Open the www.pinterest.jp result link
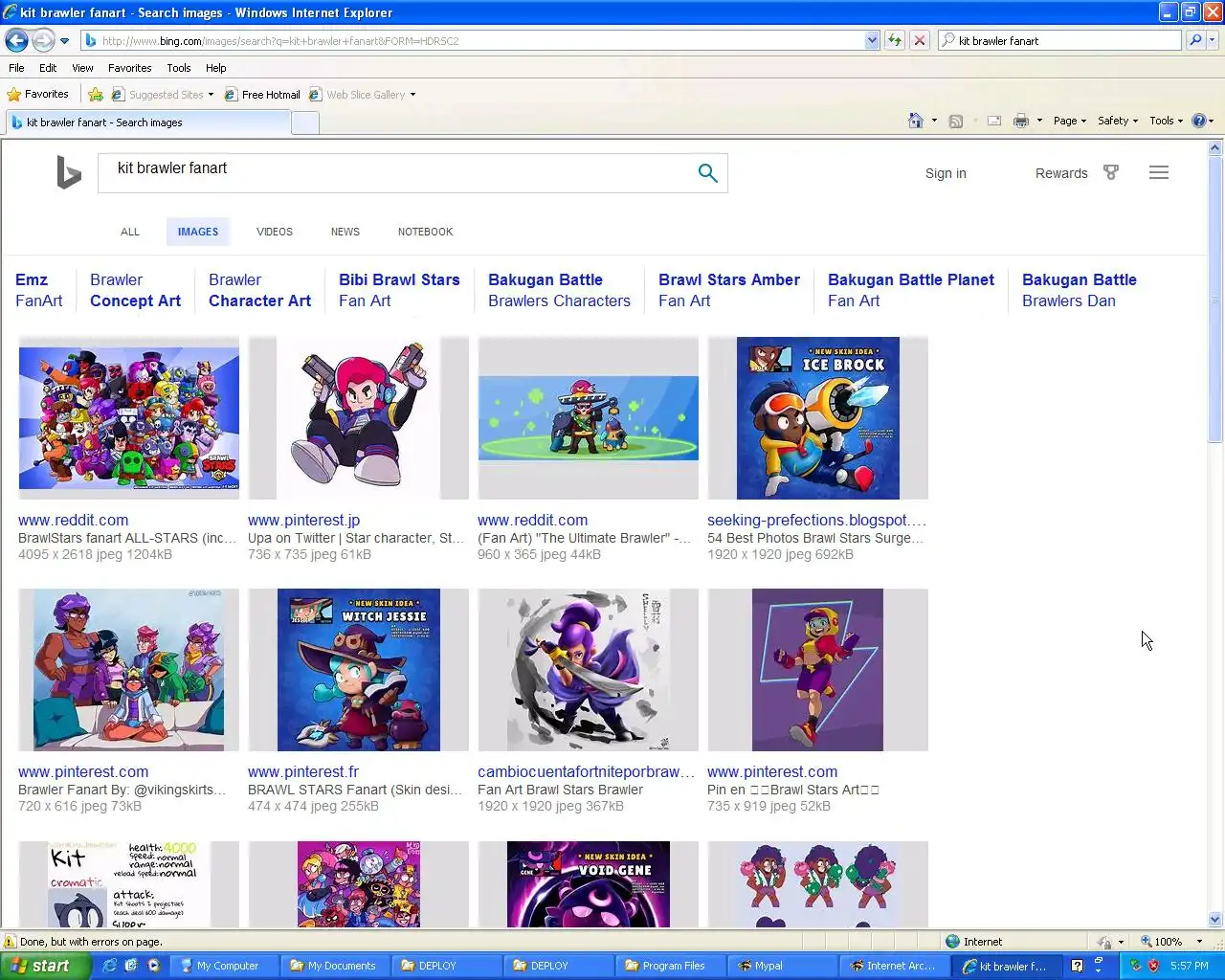The image size is (1225, 980). (304, 521)
